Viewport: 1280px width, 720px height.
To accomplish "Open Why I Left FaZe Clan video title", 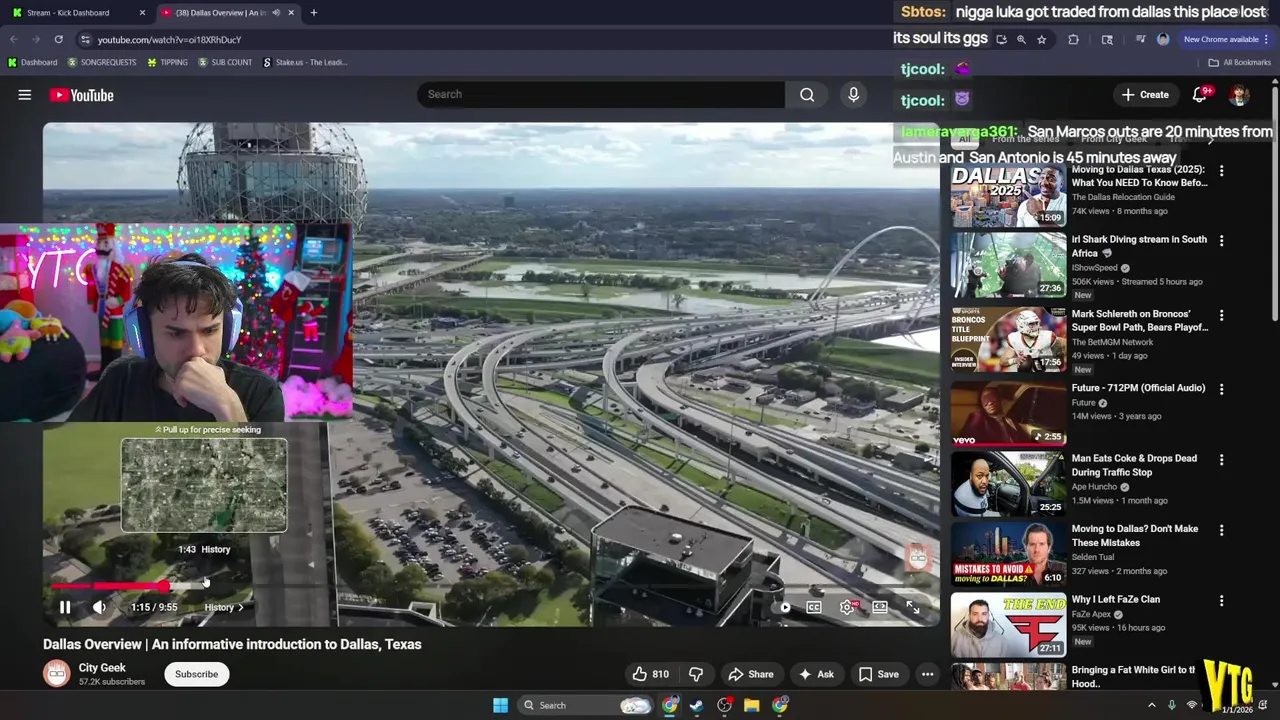I will click(1116, 599).
